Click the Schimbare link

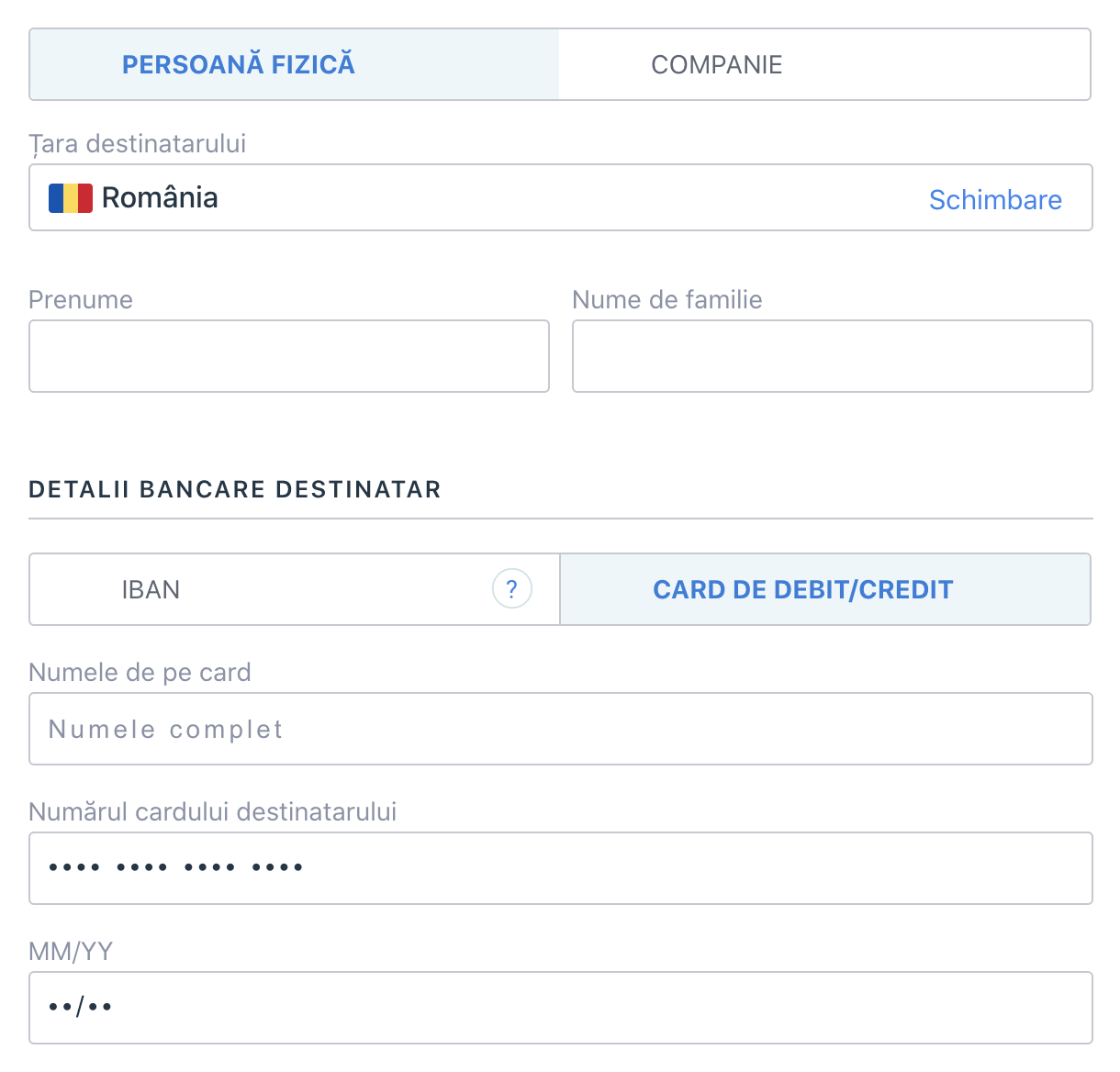click(995, 199)
